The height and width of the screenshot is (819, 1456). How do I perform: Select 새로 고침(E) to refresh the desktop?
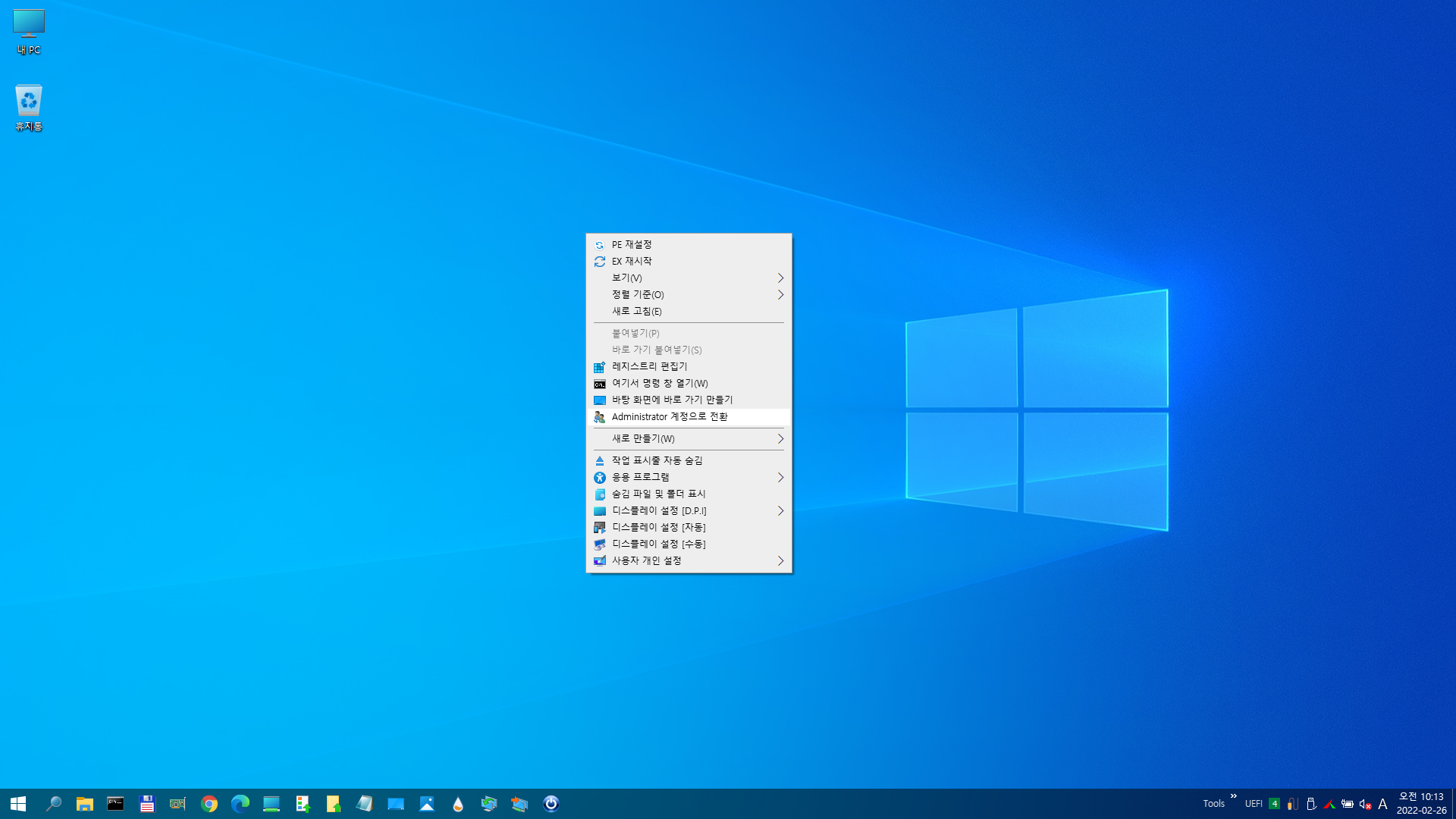[x=689, y=312]
